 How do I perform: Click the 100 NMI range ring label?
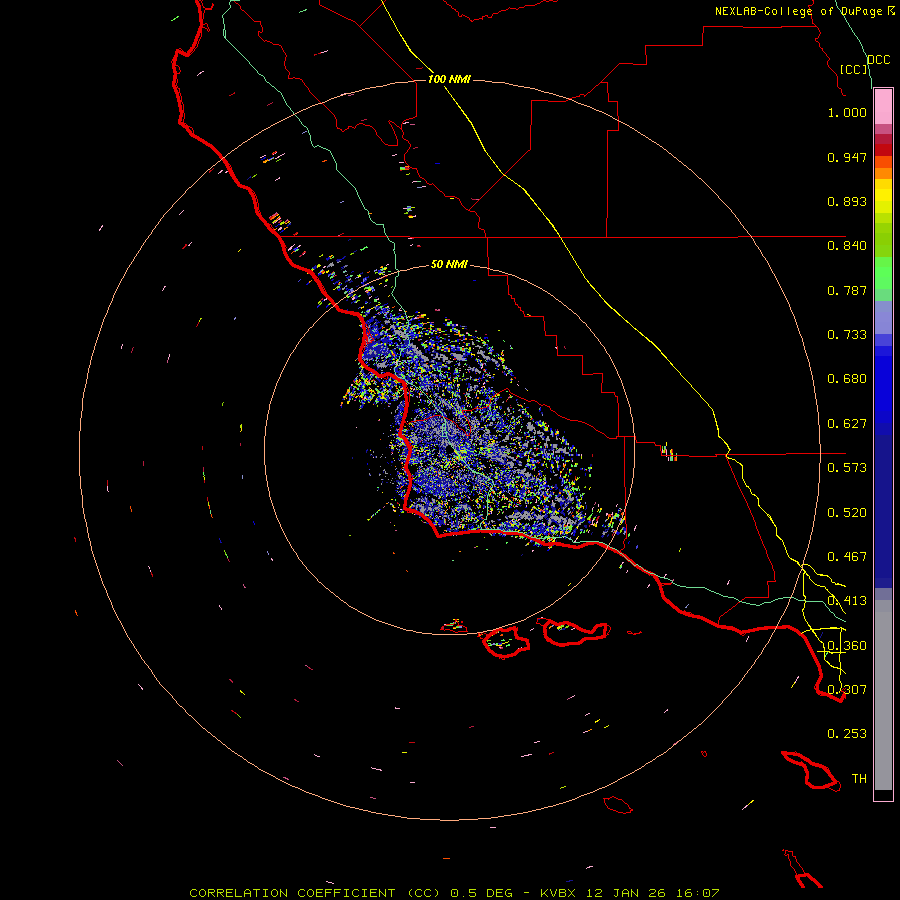click(x=449, y=79)
